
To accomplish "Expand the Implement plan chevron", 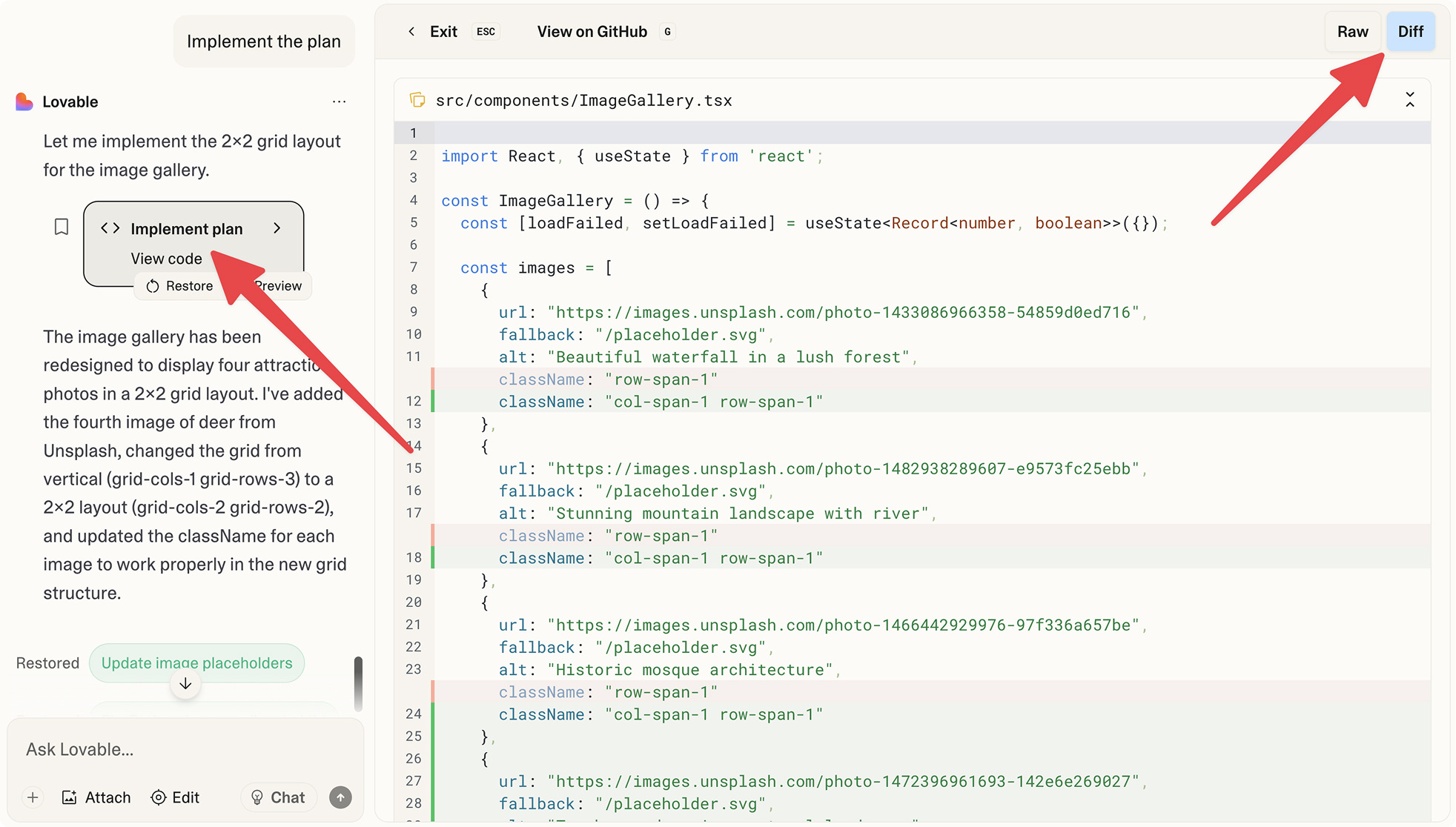I will coord(277,228).
